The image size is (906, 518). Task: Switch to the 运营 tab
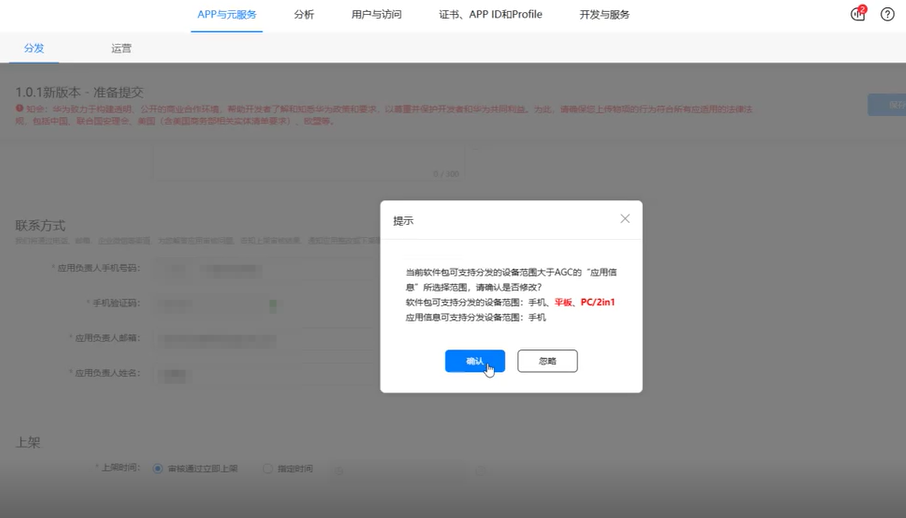121,48
